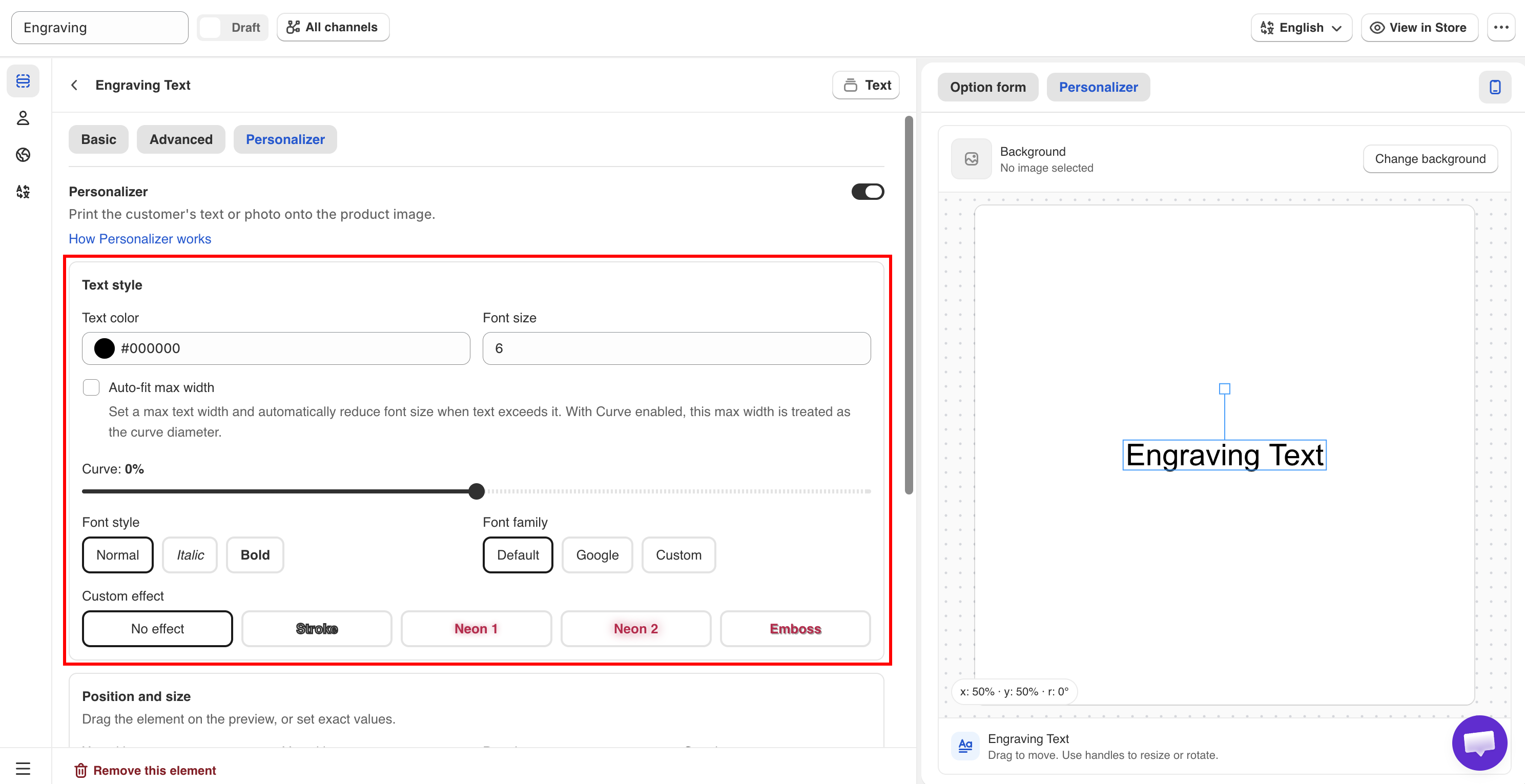Click the Aa text element icon in preview footer
This screenshot has height=784, width=1525.
coord(965,746)
